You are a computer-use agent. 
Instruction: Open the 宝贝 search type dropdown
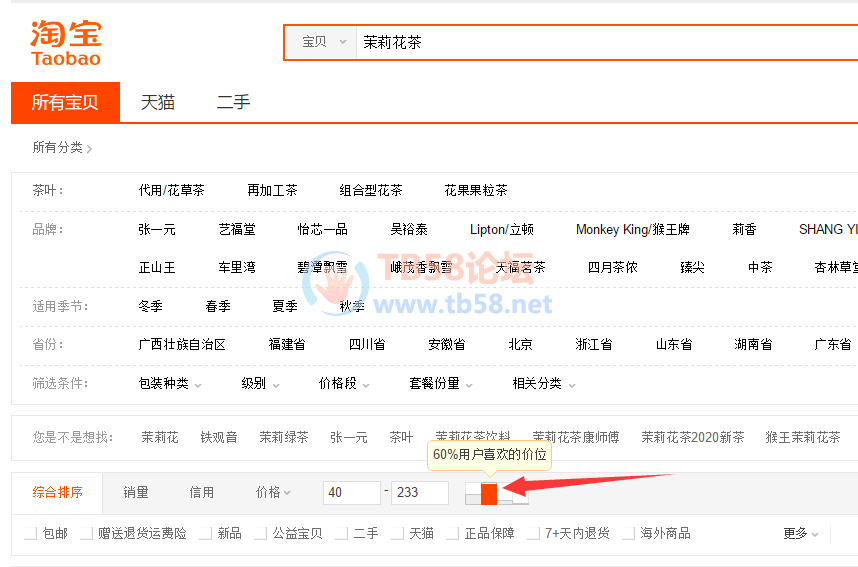(324, 42)
